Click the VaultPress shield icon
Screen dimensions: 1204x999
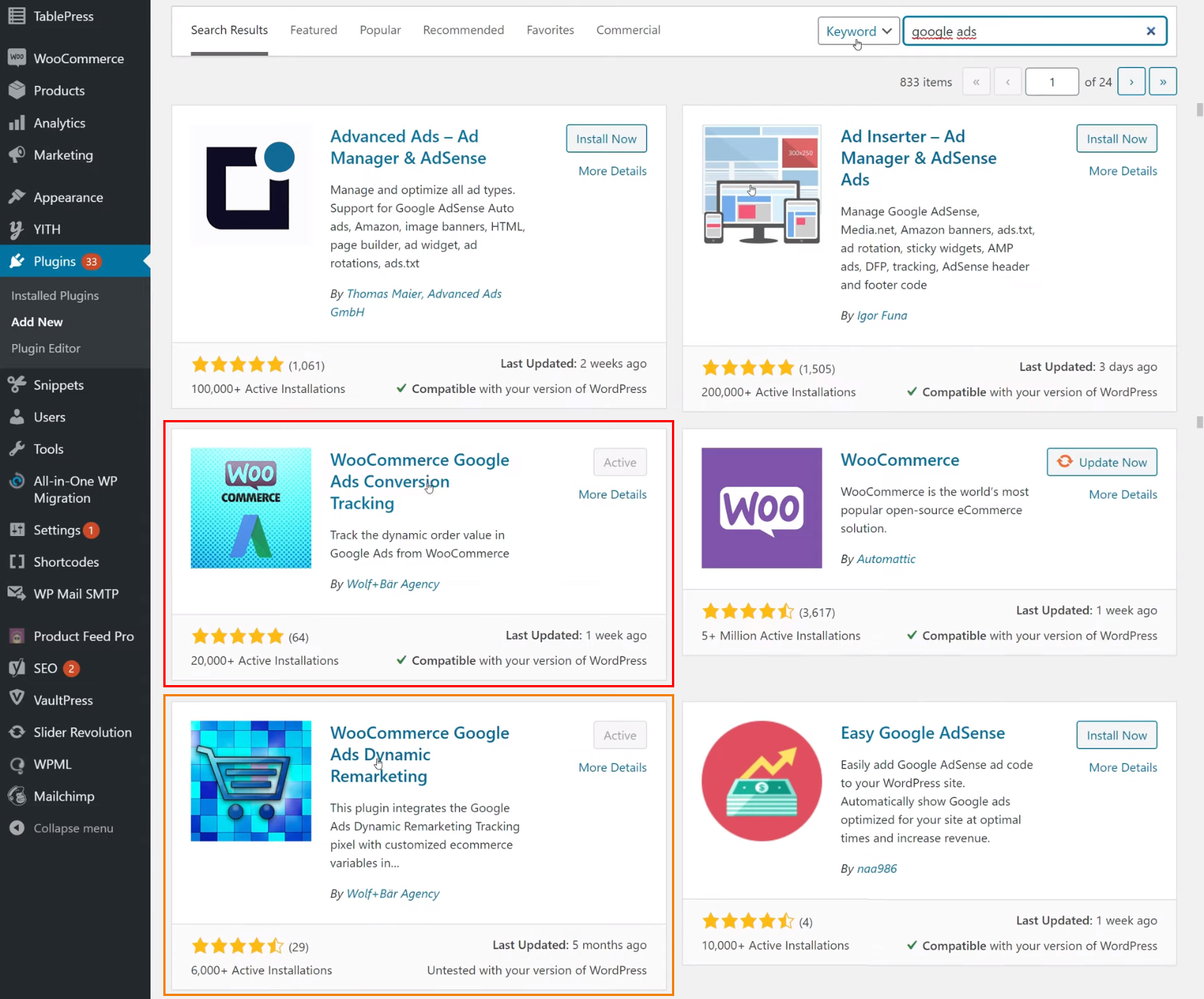pos(17,699)
